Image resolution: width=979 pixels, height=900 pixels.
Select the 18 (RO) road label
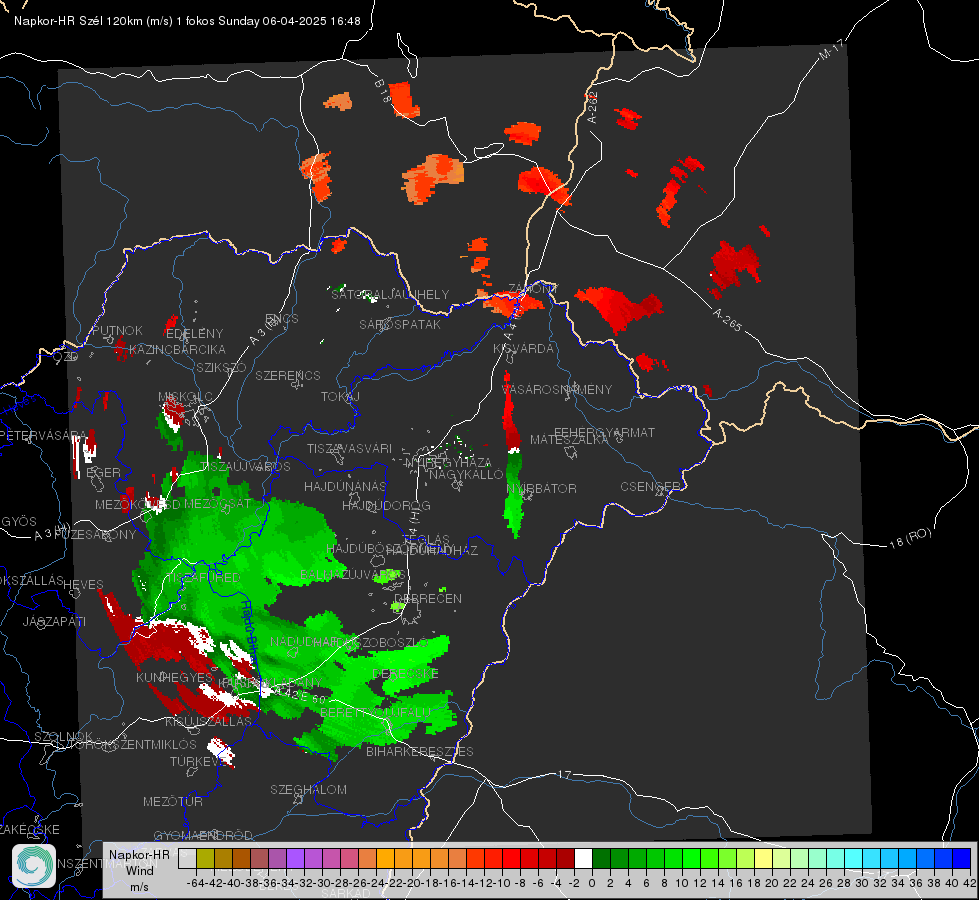click(910, 538)
